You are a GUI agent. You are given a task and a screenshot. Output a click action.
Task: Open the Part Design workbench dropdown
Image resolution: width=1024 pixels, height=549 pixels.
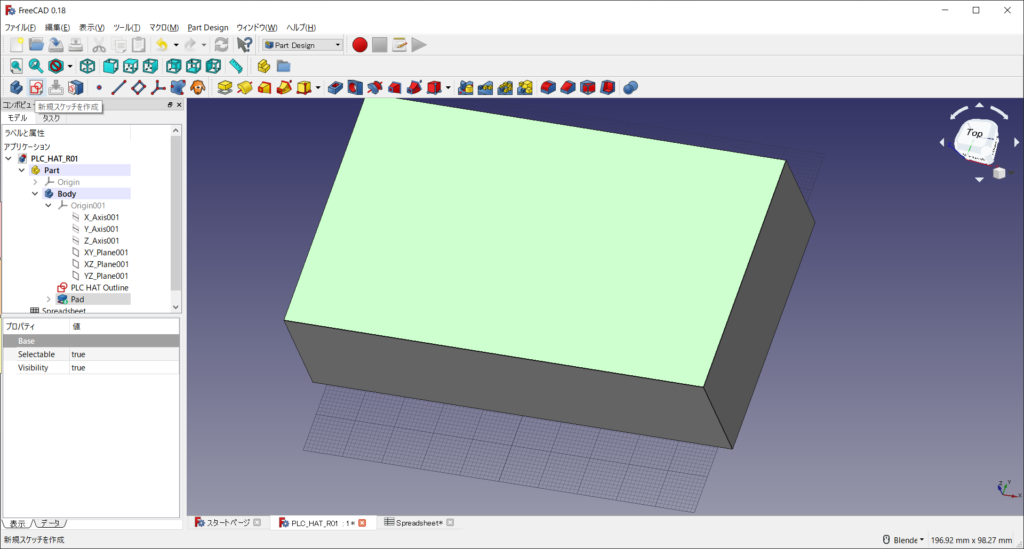[x=302, y=44]
